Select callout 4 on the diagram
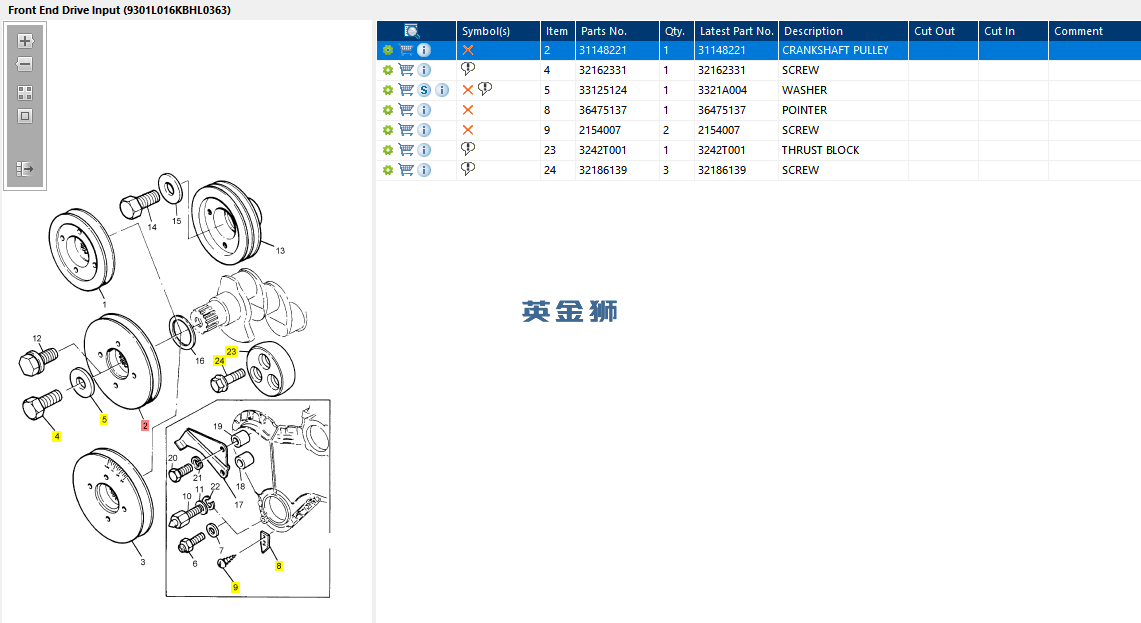 pos(57,437)
